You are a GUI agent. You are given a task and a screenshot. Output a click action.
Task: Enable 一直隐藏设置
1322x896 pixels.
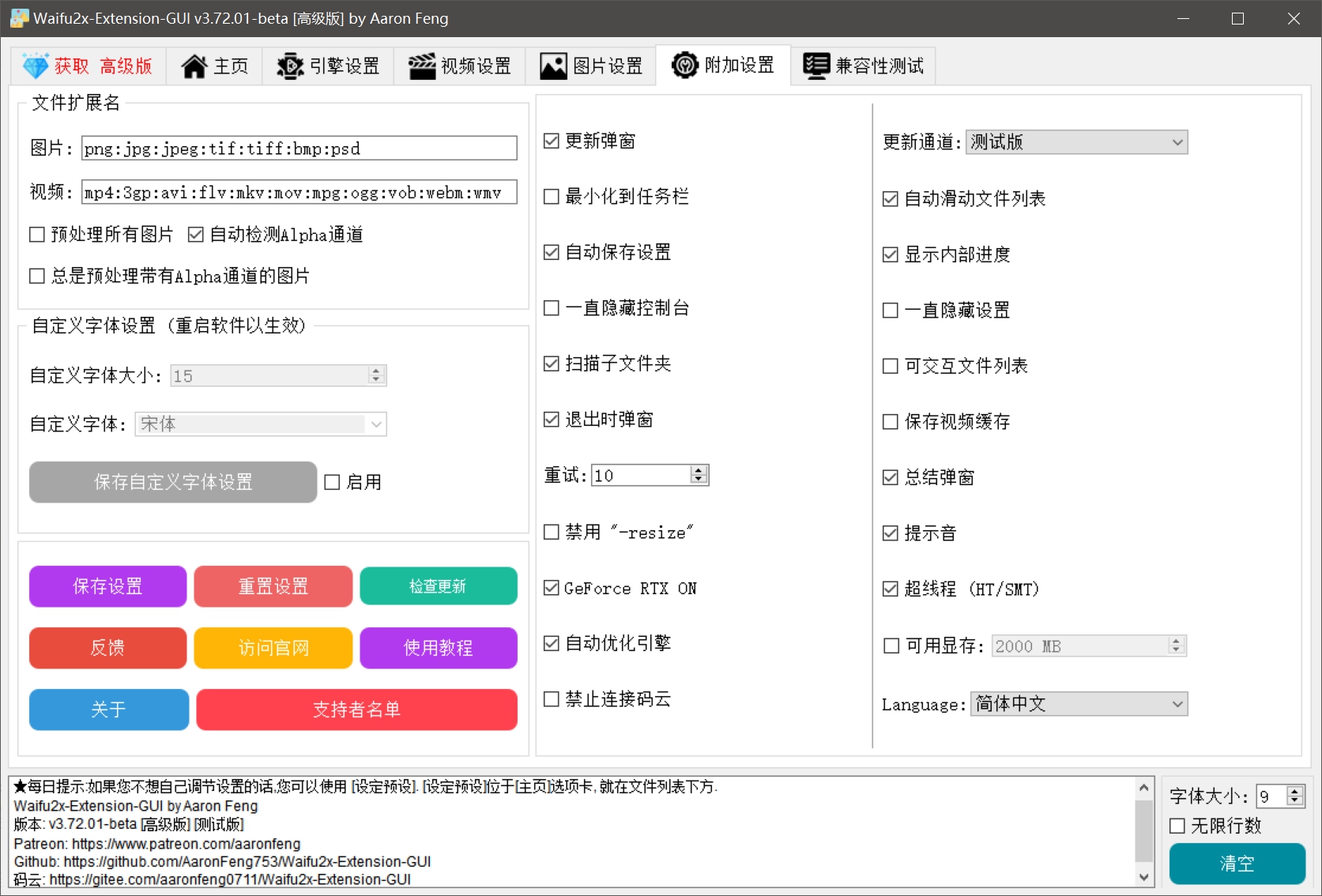coord(947,310)
